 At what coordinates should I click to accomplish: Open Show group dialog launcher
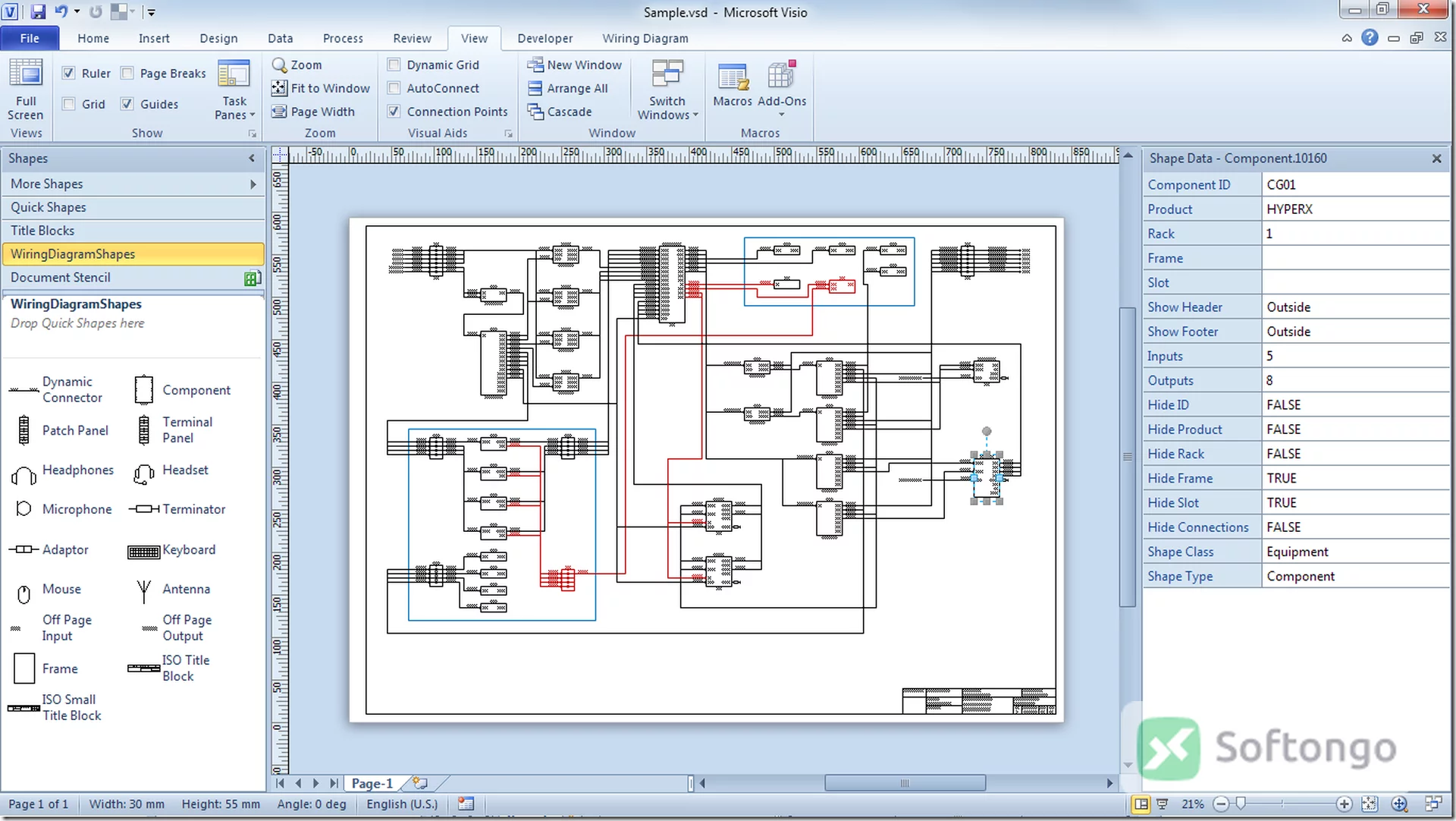[253, 134]
